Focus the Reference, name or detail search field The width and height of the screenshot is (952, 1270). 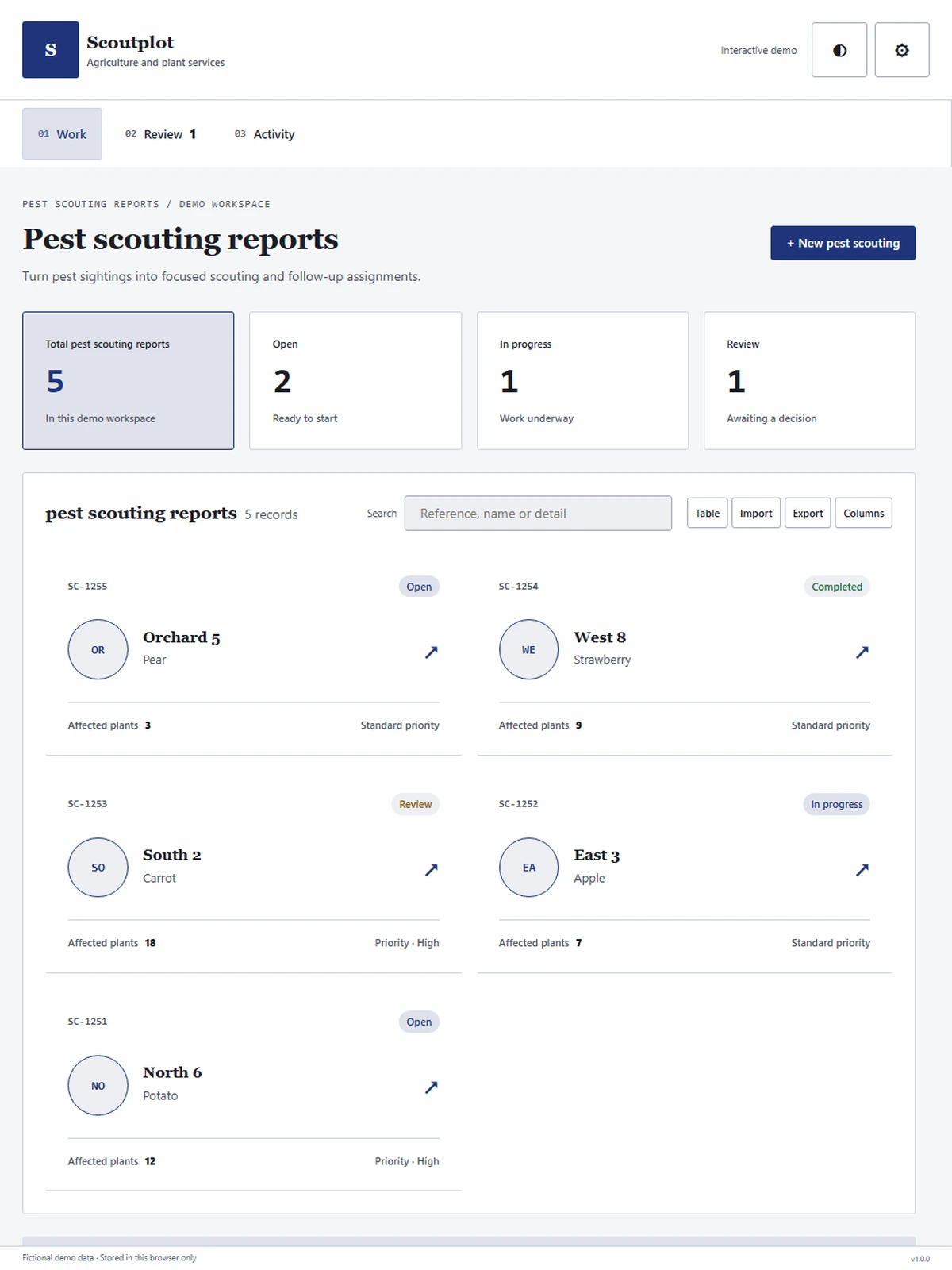(538, 514)
